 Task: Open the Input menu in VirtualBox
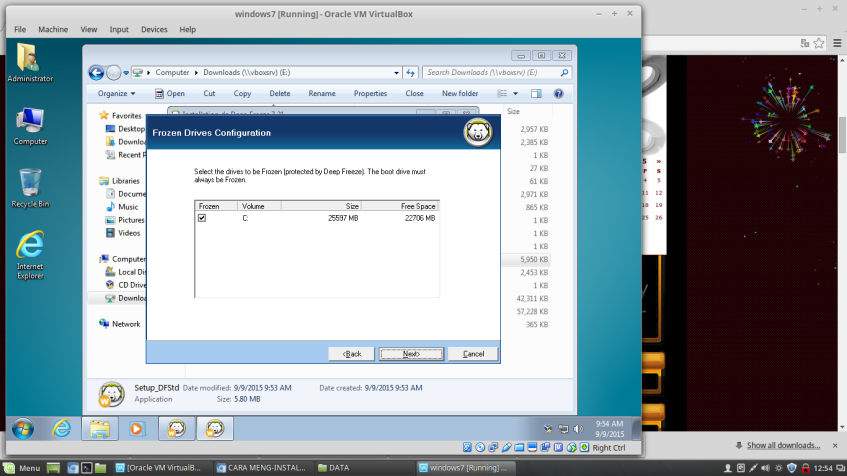(x=119, y=29)
